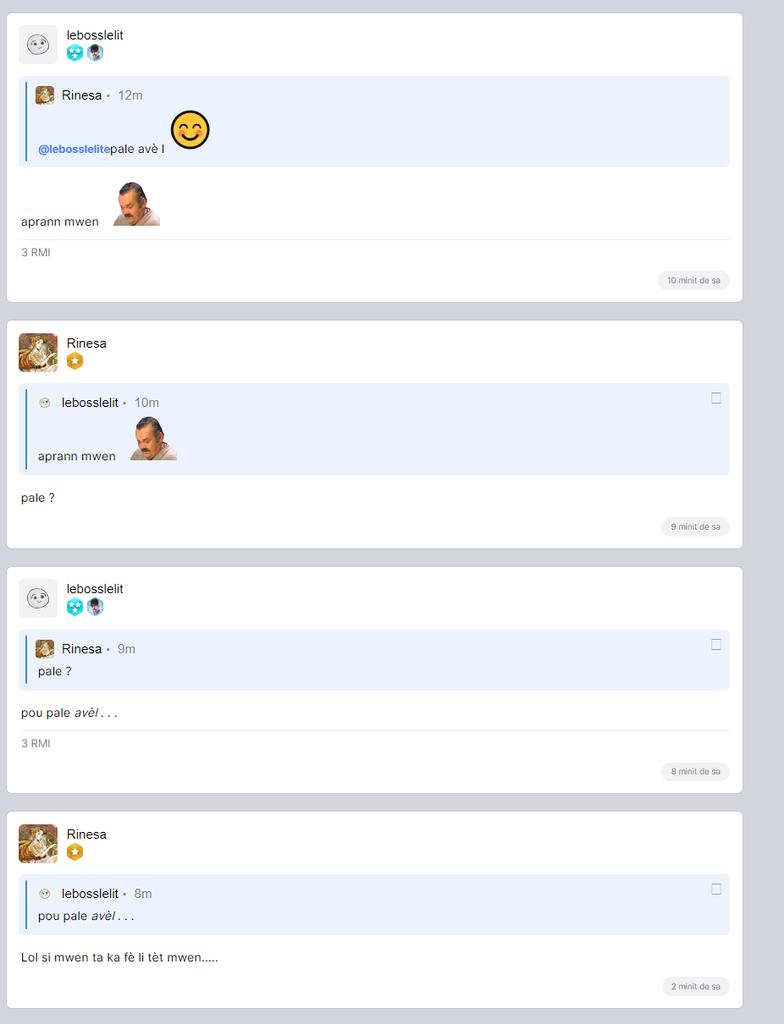Click the laughing man sticker in quoted reply

tap(154, 438)
